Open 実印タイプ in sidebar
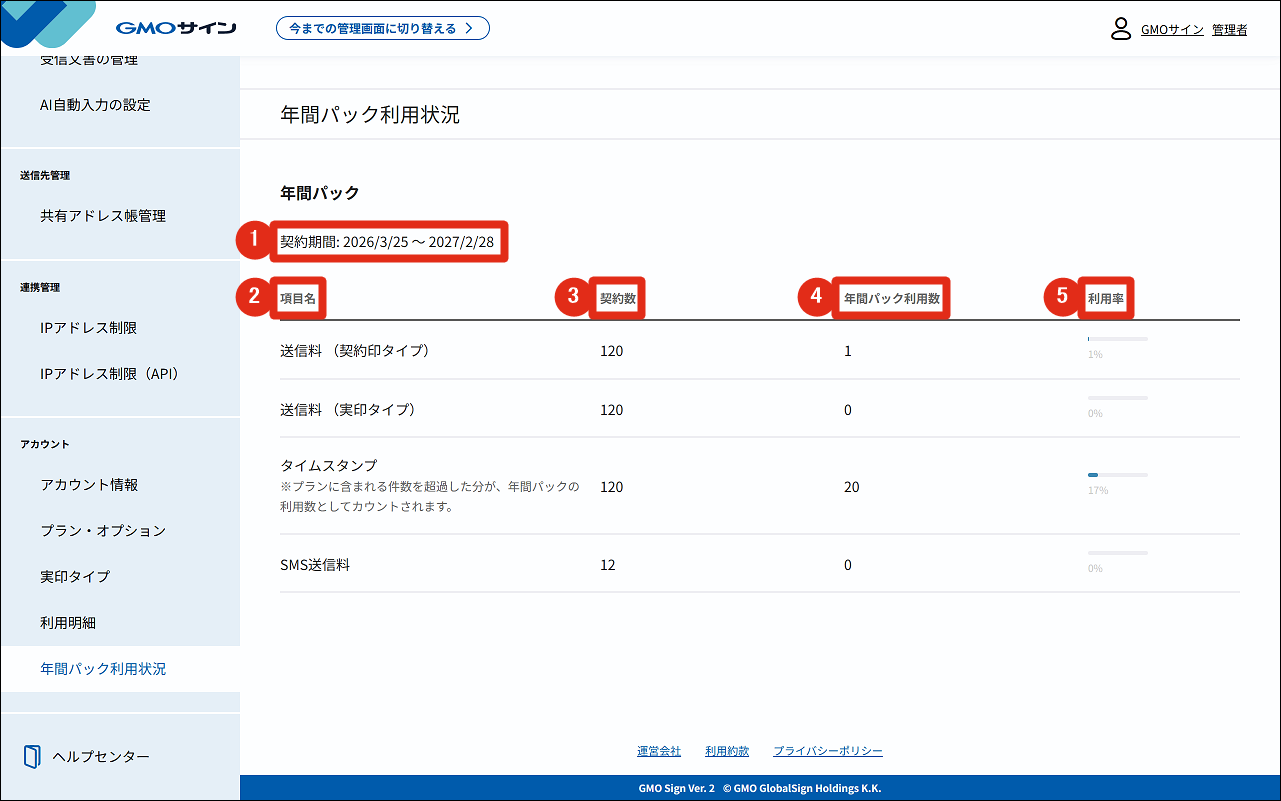 [75, 577]
